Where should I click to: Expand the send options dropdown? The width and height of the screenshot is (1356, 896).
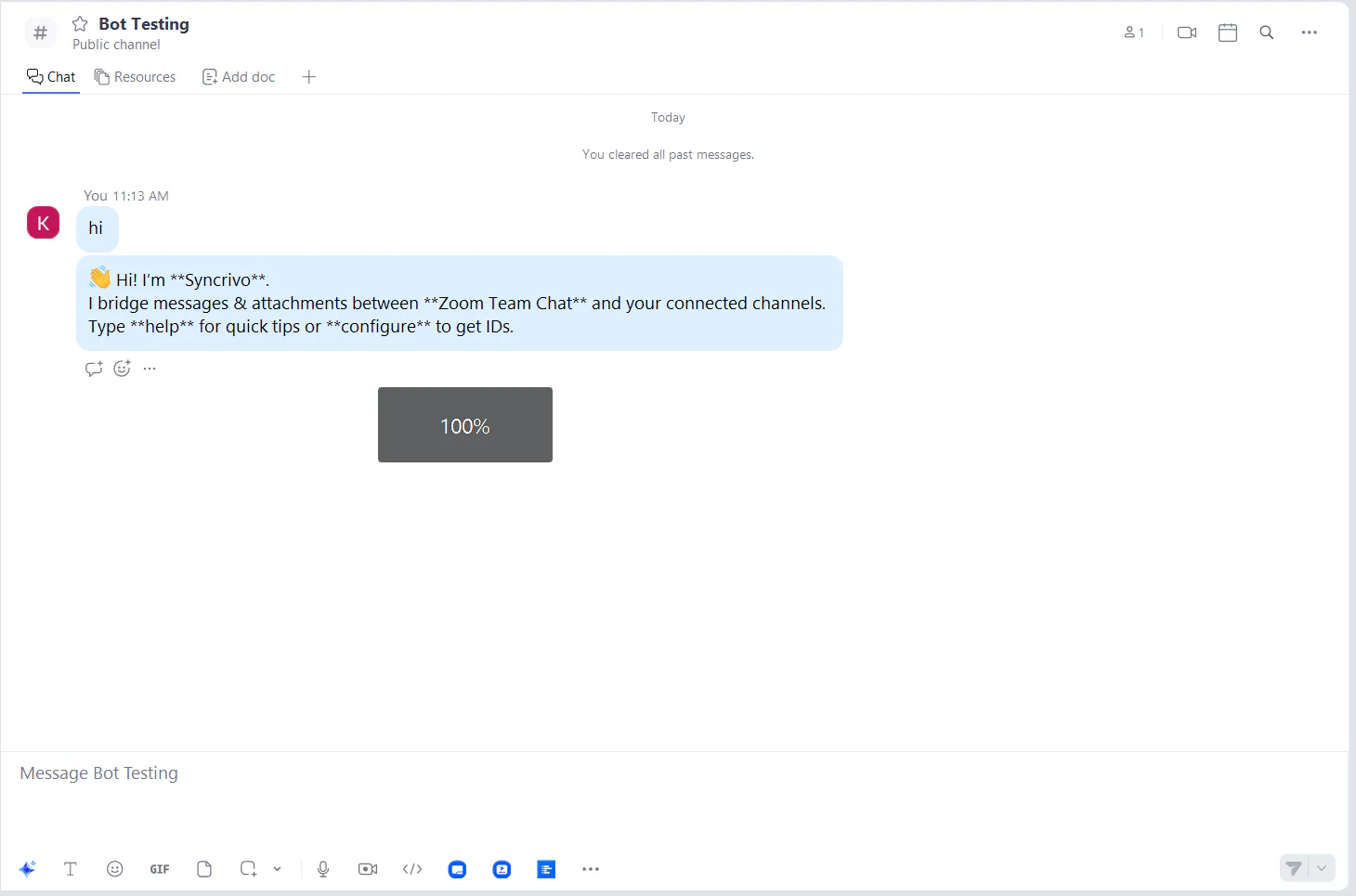pyautogui.click(x=1322, y=868)
